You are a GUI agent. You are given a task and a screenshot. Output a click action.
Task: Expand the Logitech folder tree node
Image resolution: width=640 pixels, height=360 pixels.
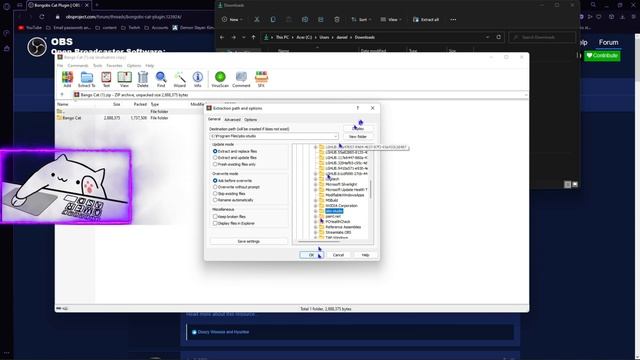coord(316,179)
